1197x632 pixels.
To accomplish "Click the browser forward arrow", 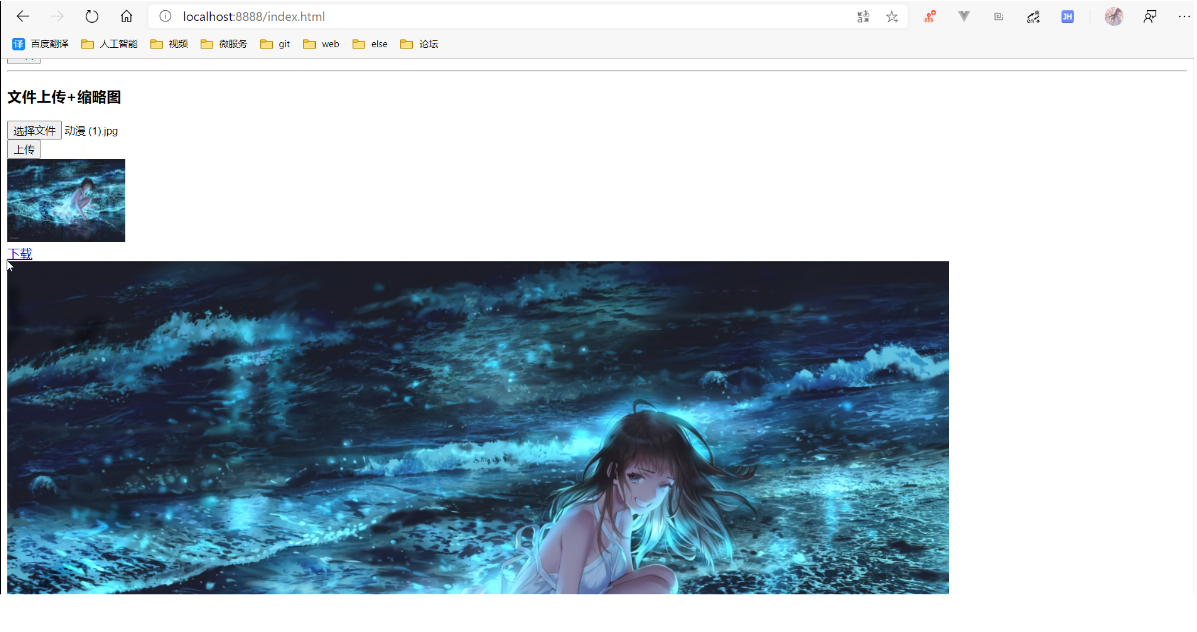I will (x=57, y=16).
